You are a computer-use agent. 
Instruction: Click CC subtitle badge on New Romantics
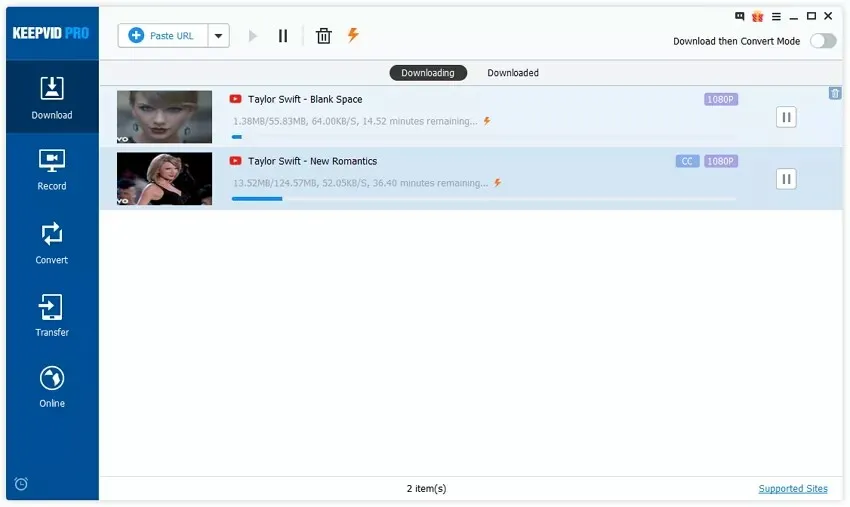(x=687, y=161)
